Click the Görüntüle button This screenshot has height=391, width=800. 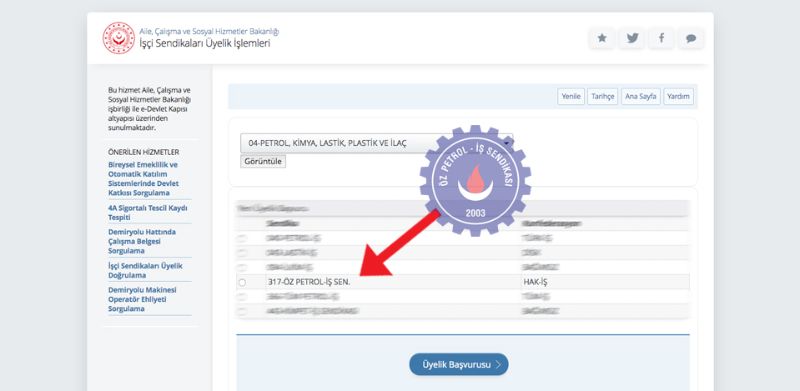[263, 161]
